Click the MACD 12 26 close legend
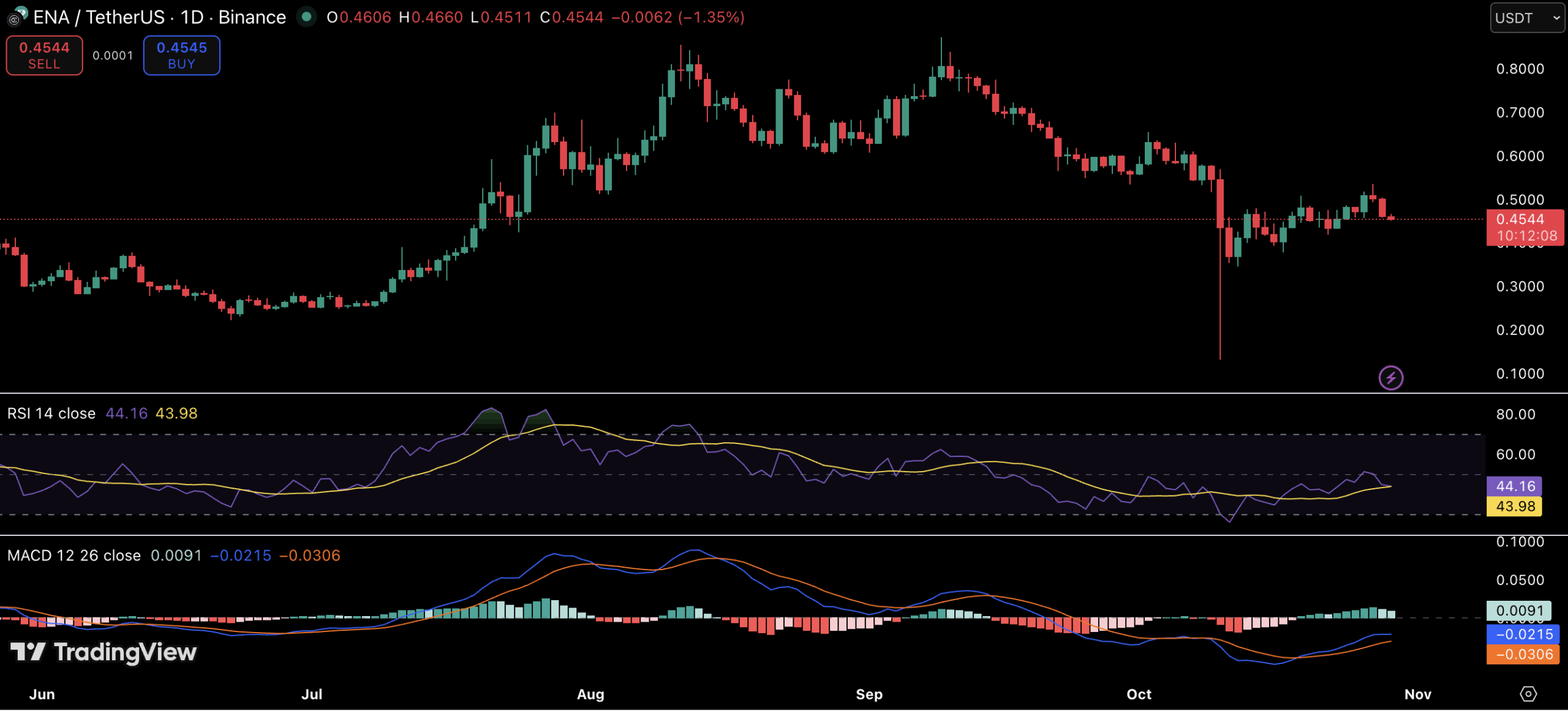This screenshot has height=711, width=1568. (73, 555)
